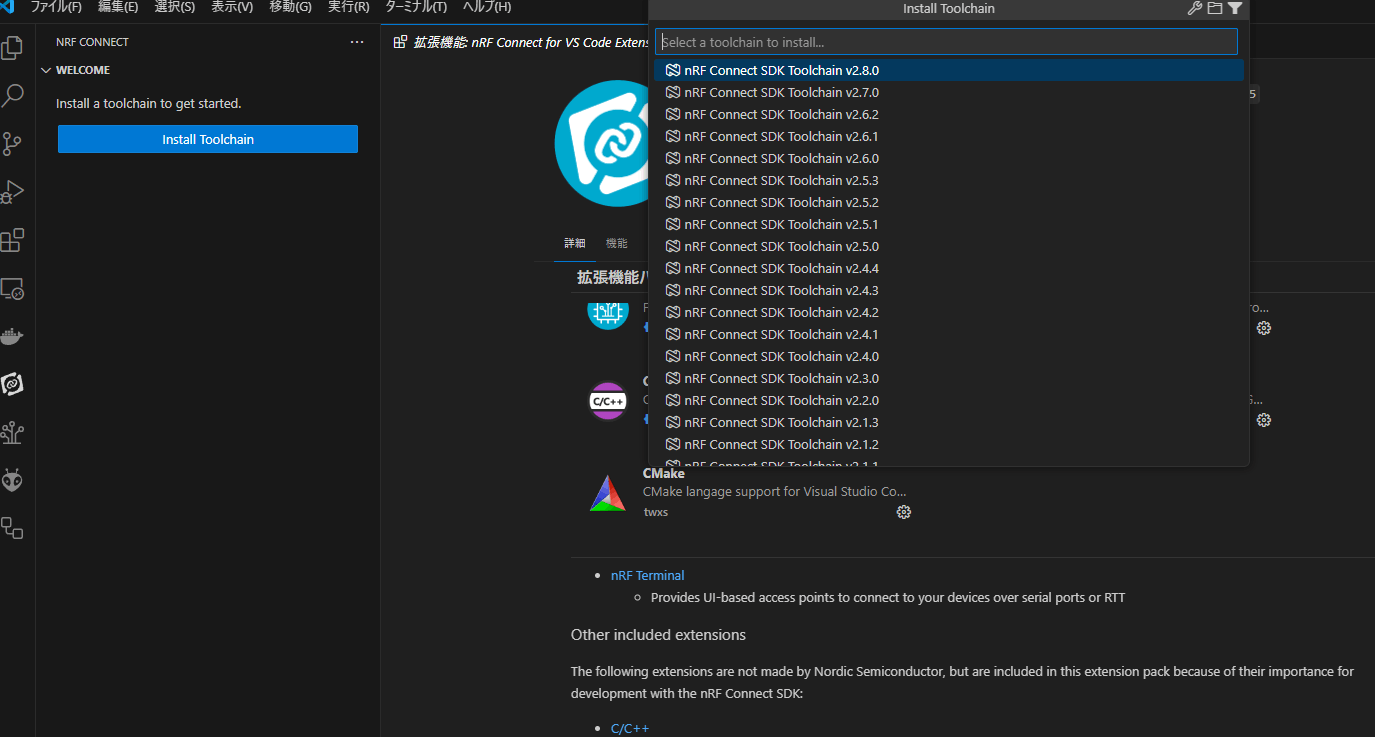Viewport: 1375px width, 737px height.
Task: Click the 'Other included extensions' heading
Action: [x=658, y=635]
